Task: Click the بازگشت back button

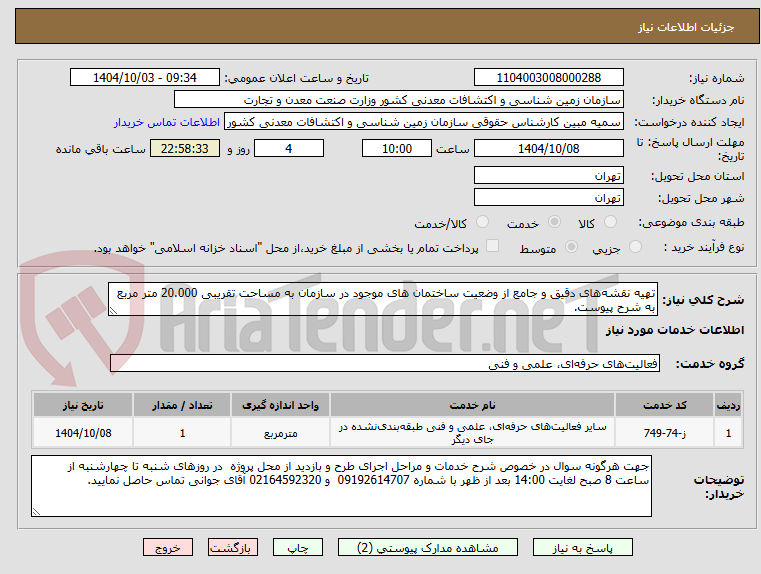Action: tap(232, 547)
